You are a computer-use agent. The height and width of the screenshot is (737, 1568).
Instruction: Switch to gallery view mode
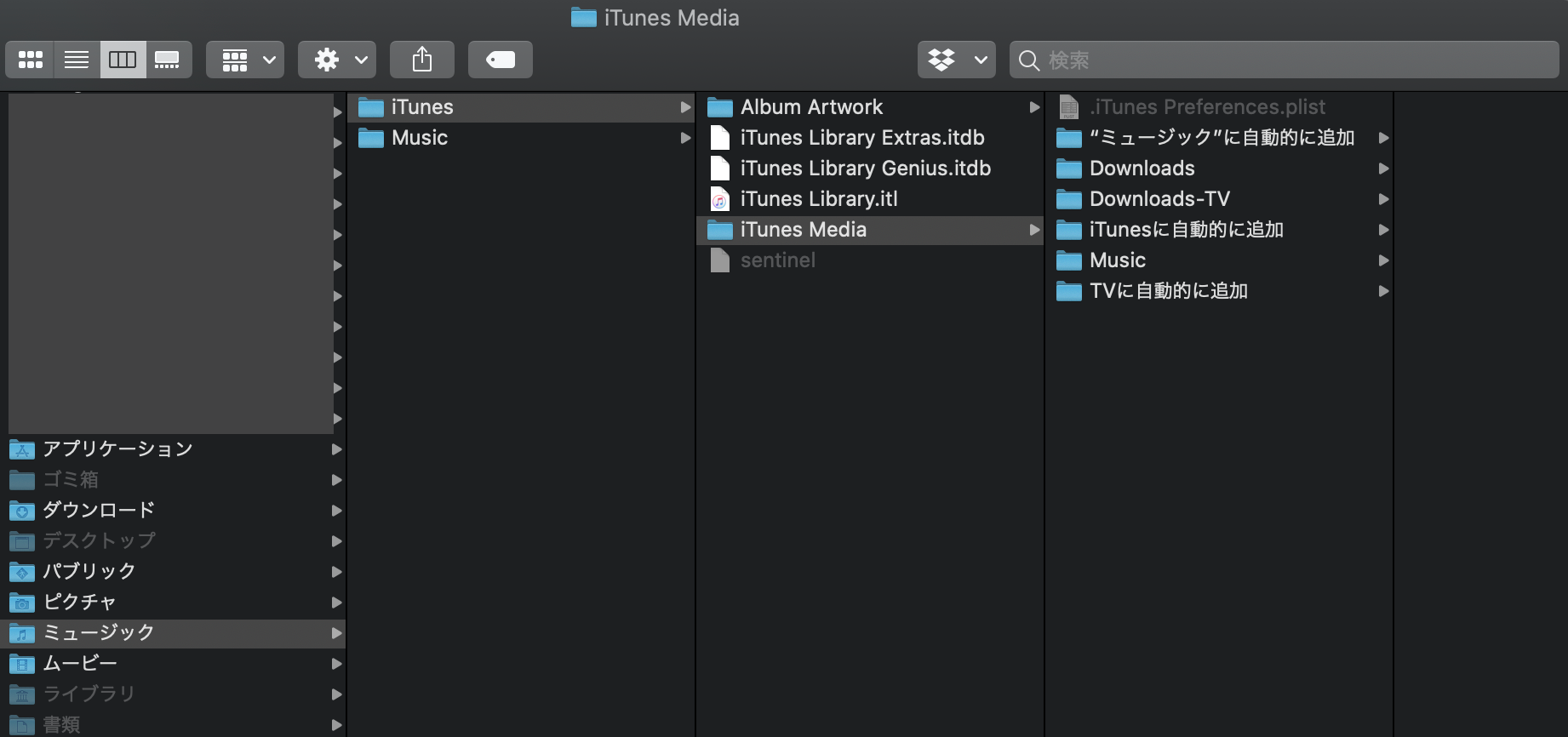point(168,60)
